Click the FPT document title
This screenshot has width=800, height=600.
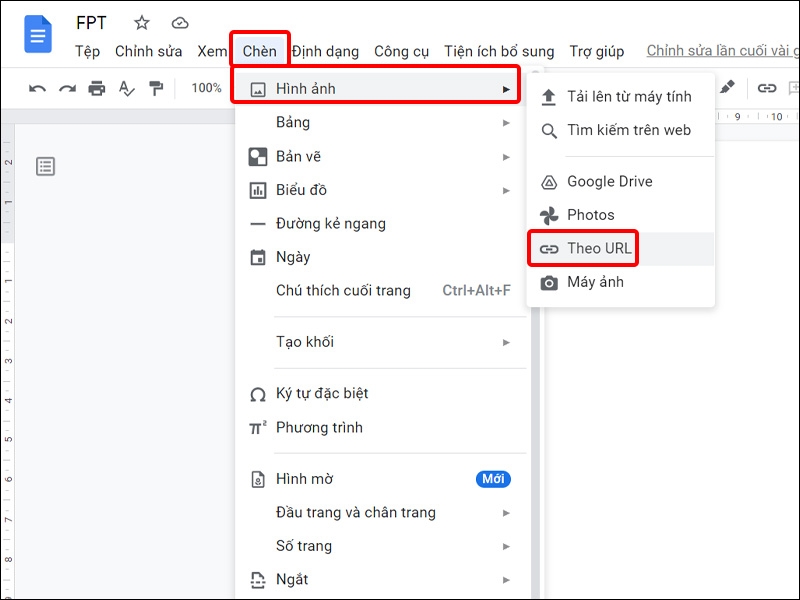(x=91, y=23)
